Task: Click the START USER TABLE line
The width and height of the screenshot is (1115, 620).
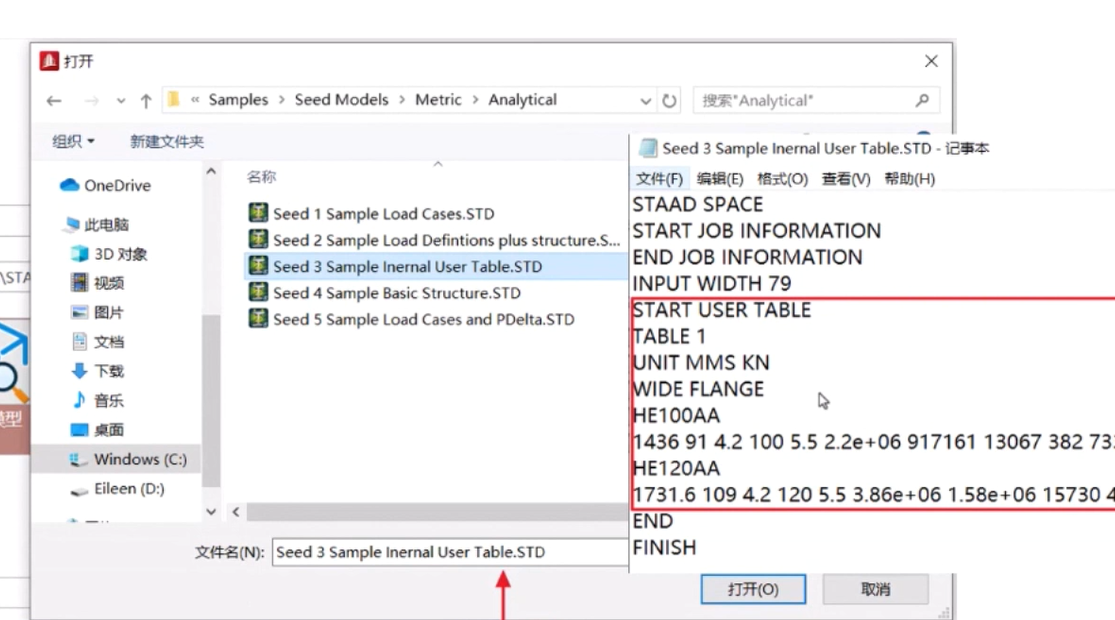Action: (722, 310)
